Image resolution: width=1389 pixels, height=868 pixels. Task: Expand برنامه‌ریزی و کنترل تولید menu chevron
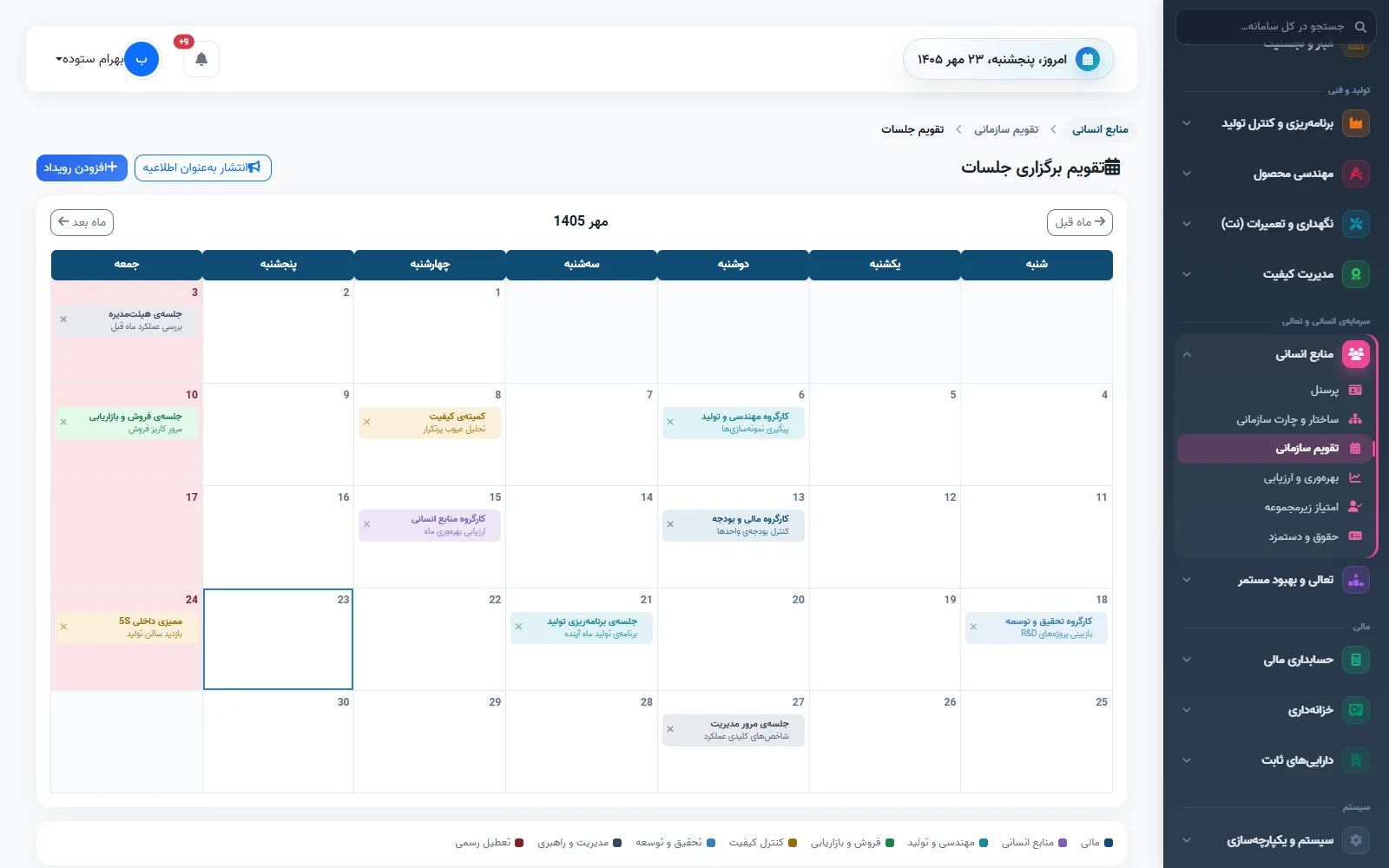pos(1187,123)
